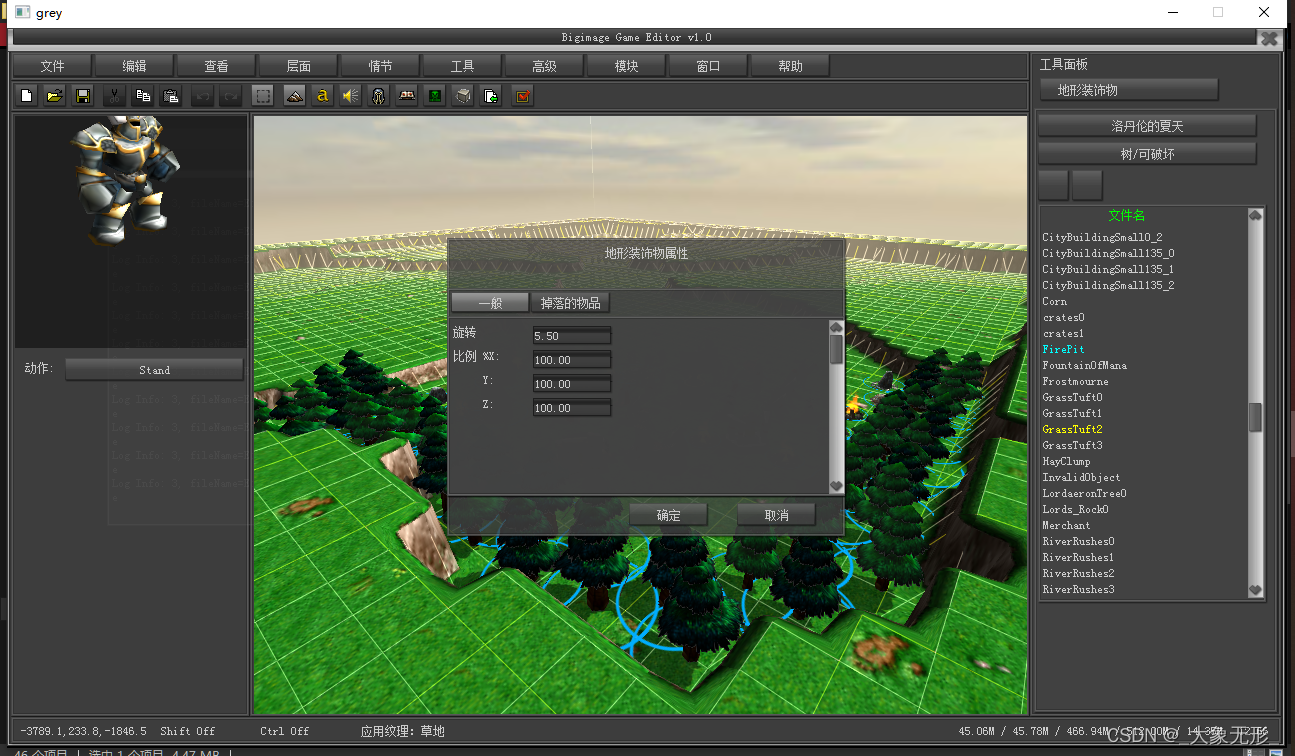Click the properties dialog scroll up arrow
Image resolution: width=1295 pixels, height=756 pixels.
click(x=836, y=327)
